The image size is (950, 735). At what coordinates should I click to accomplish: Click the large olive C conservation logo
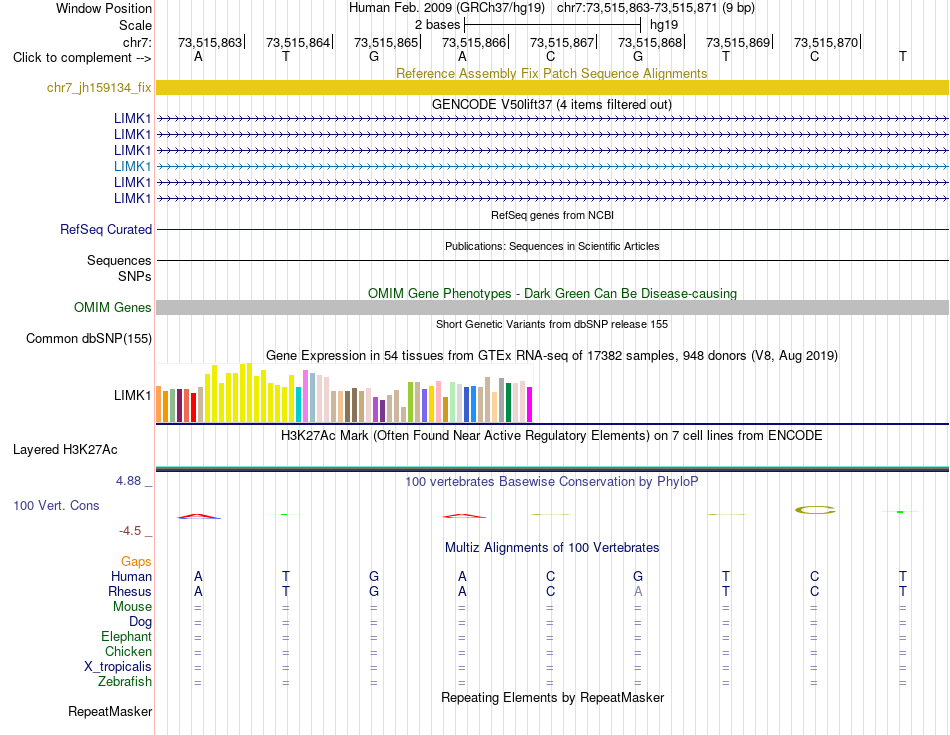[815, 510]
